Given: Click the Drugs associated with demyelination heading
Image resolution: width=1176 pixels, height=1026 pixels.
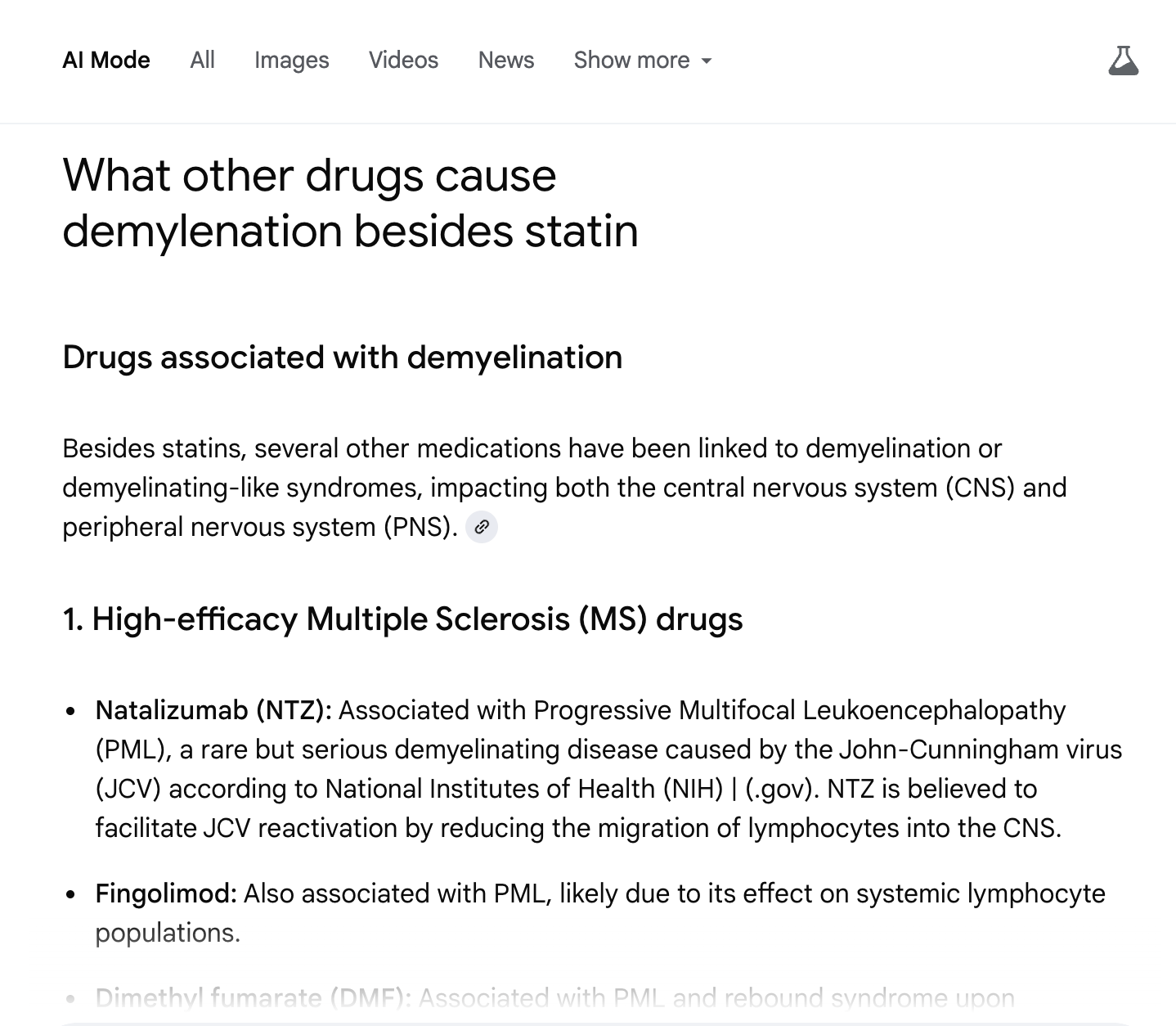Looking at the screenshot, I should [342, 358].
